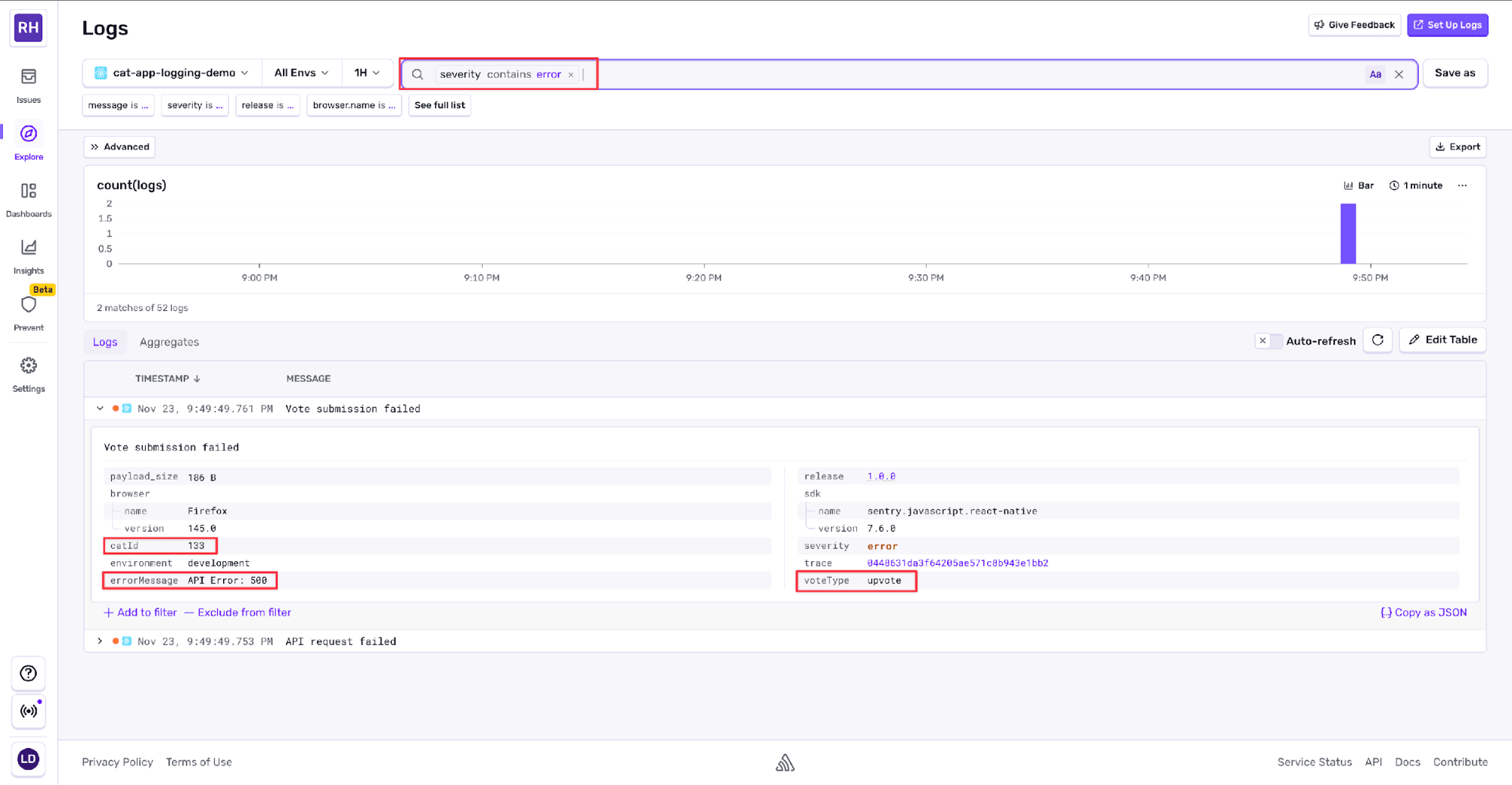
Task: Refresh the logs list manually
Action: [1377, 340]
